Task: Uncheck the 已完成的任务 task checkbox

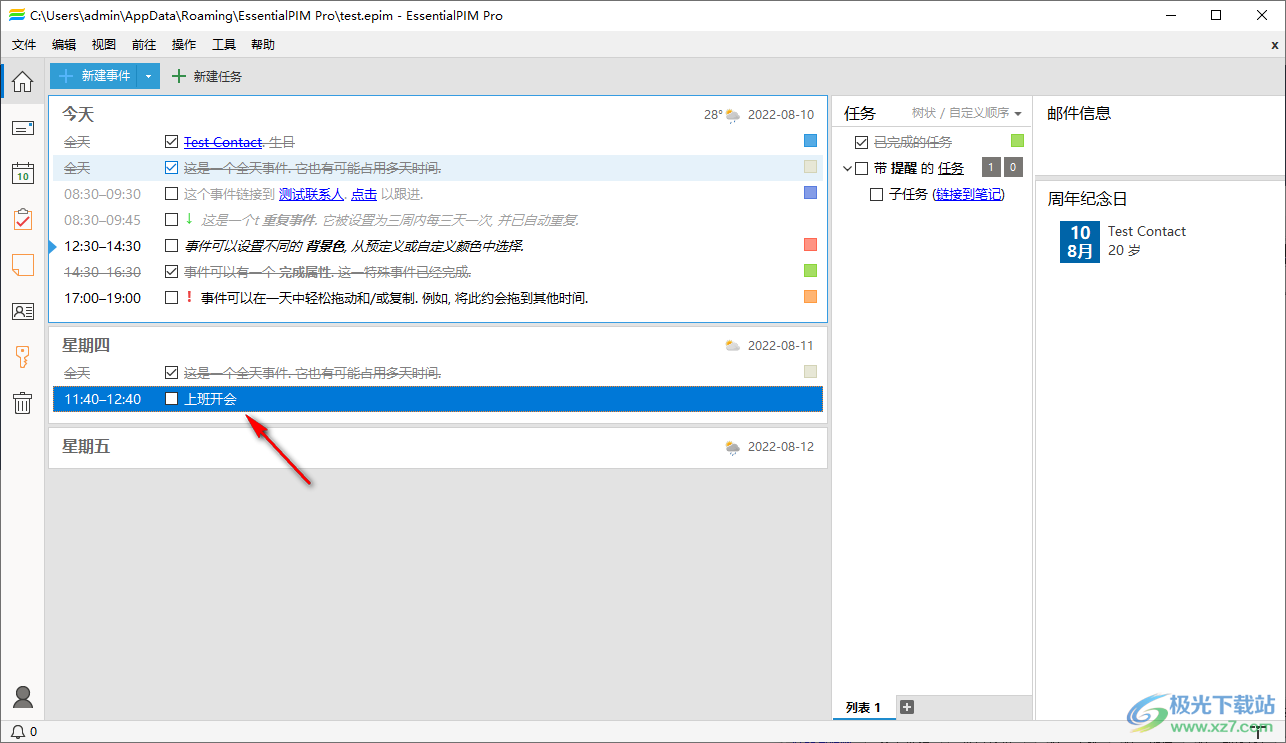Action: click(862, 142)
